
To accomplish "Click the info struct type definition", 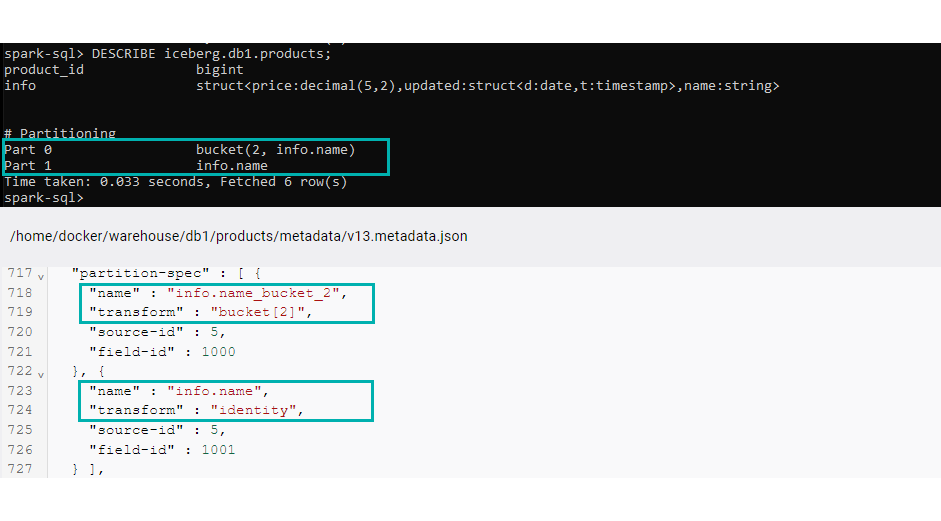I will [x=487, y=86].
